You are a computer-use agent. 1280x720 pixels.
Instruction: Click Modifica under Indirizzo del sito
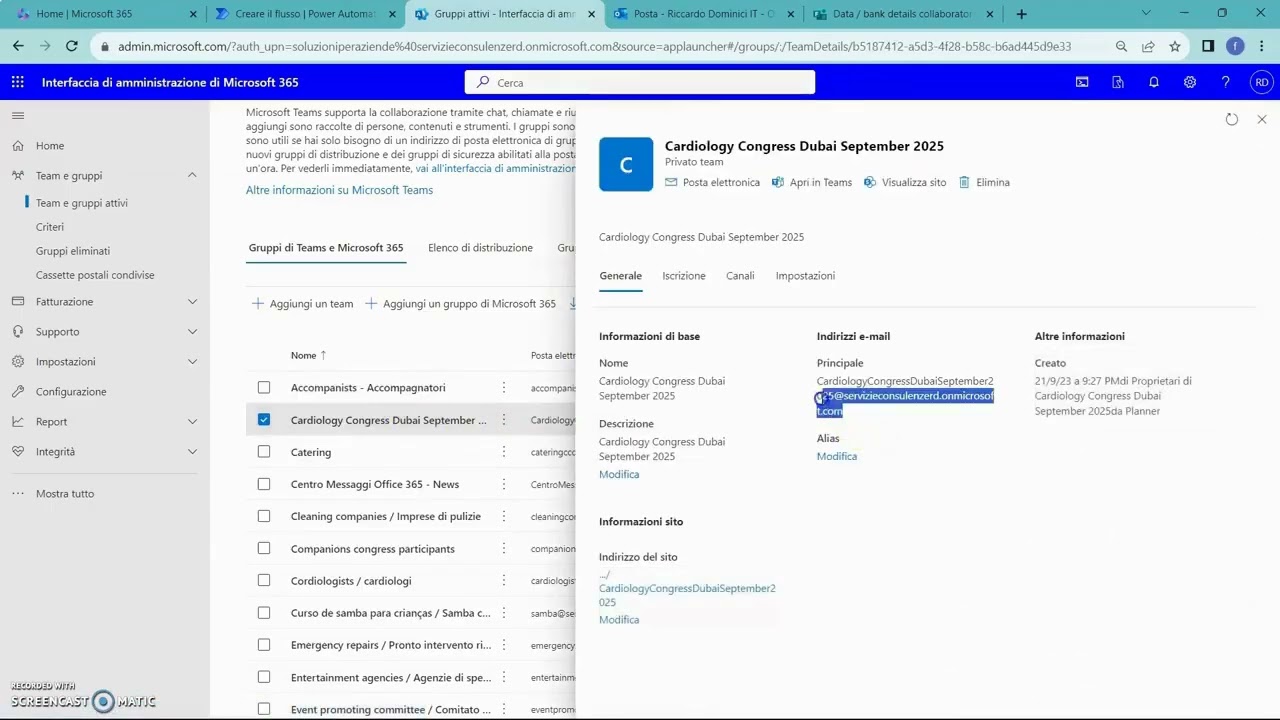(619, 620)
